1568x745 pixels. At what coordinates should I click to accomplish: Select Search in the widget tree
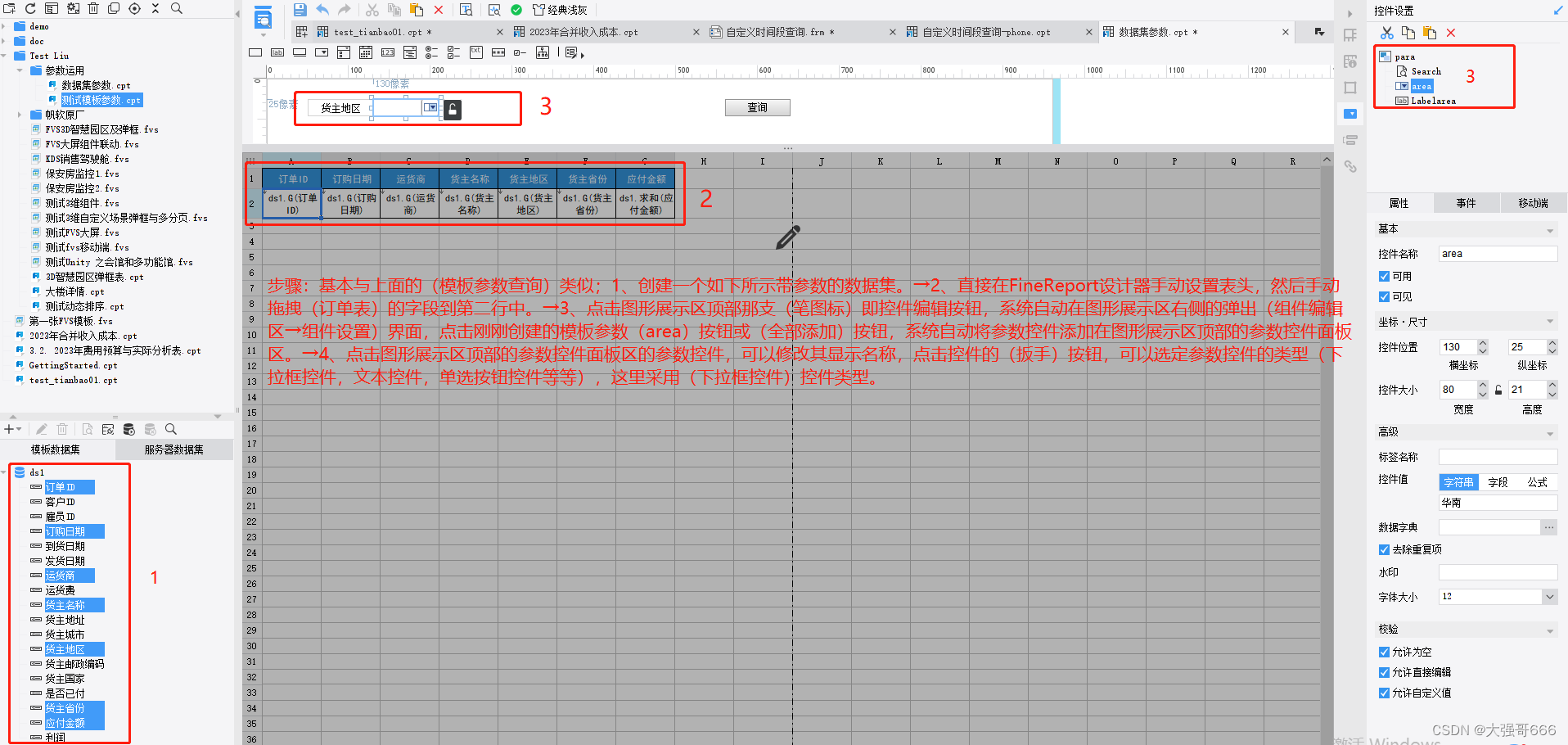(1426, 71)
